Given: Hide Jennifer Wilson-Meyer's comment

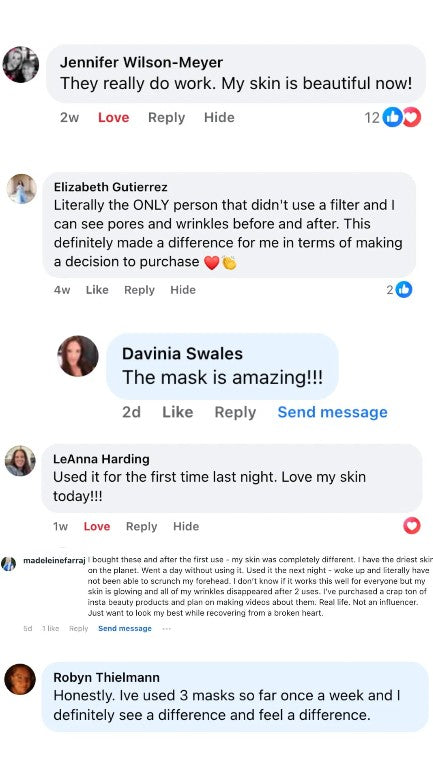Looking at the screenshot, I should pyautogui.click(x=219, y=117).
